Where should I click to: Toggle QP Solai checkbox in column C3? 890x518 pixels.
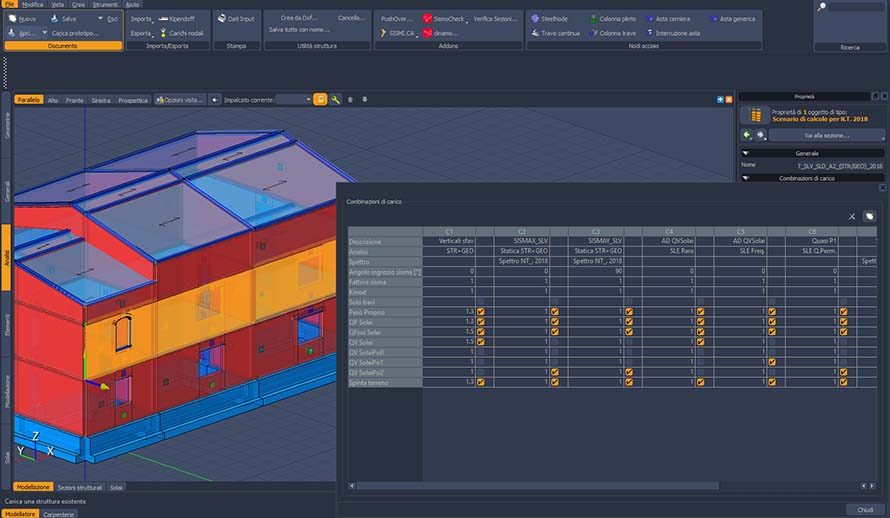(629, 321)
